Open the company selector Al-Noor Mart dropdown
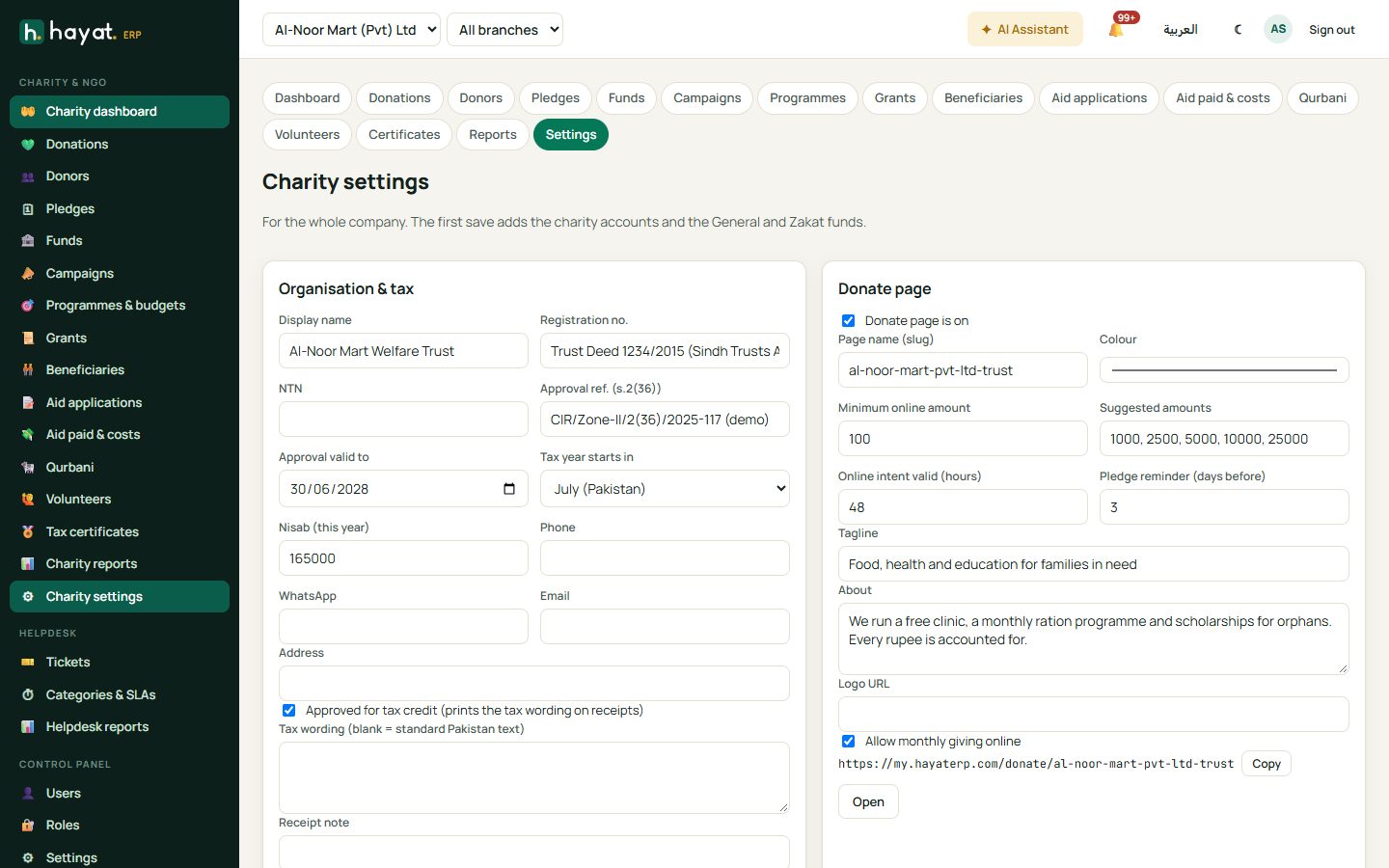Screen dimensions: 1389x868 [x=351, y=30]
